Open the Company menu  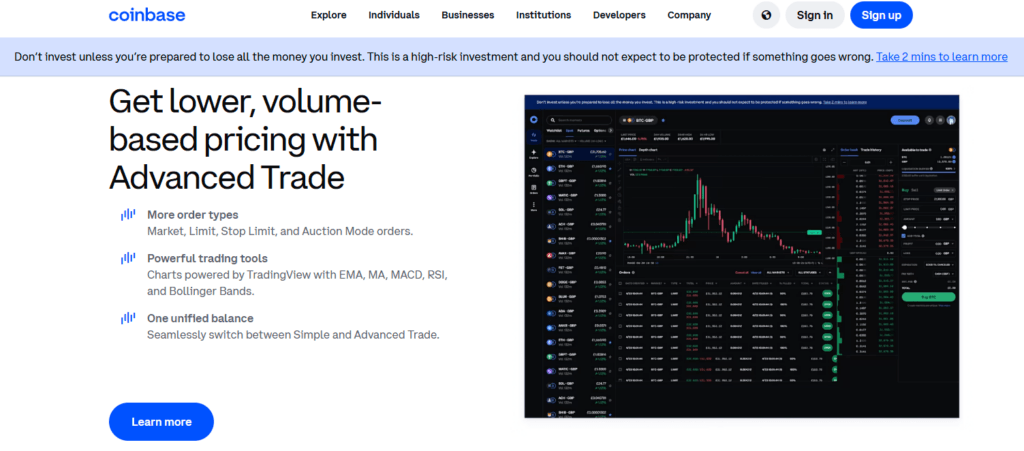[689, 15]
